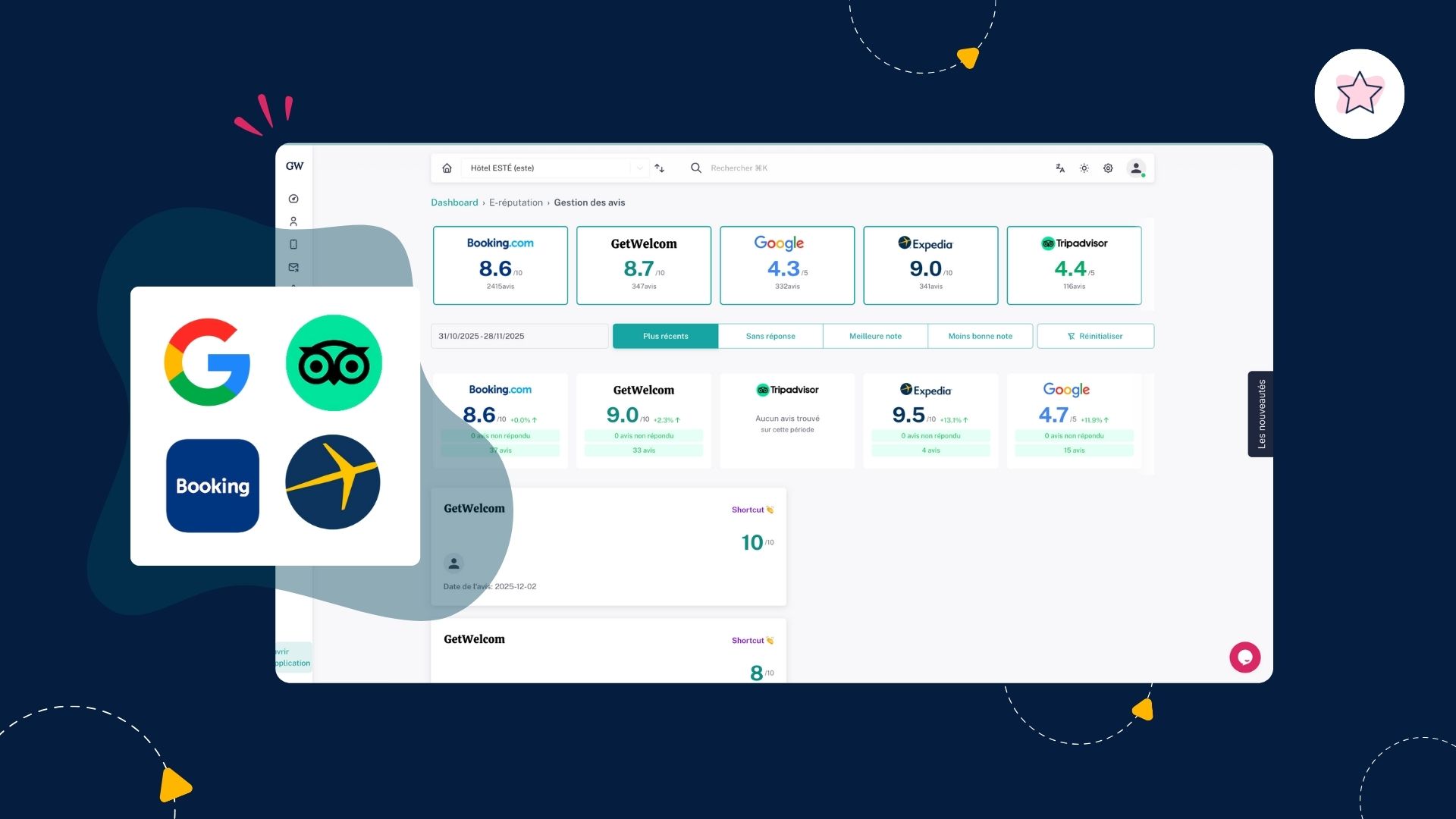Click the Réinitialiser button
Viewport: 1456px width, 819px height.
pyautogui.click(x=1095, y=336)
